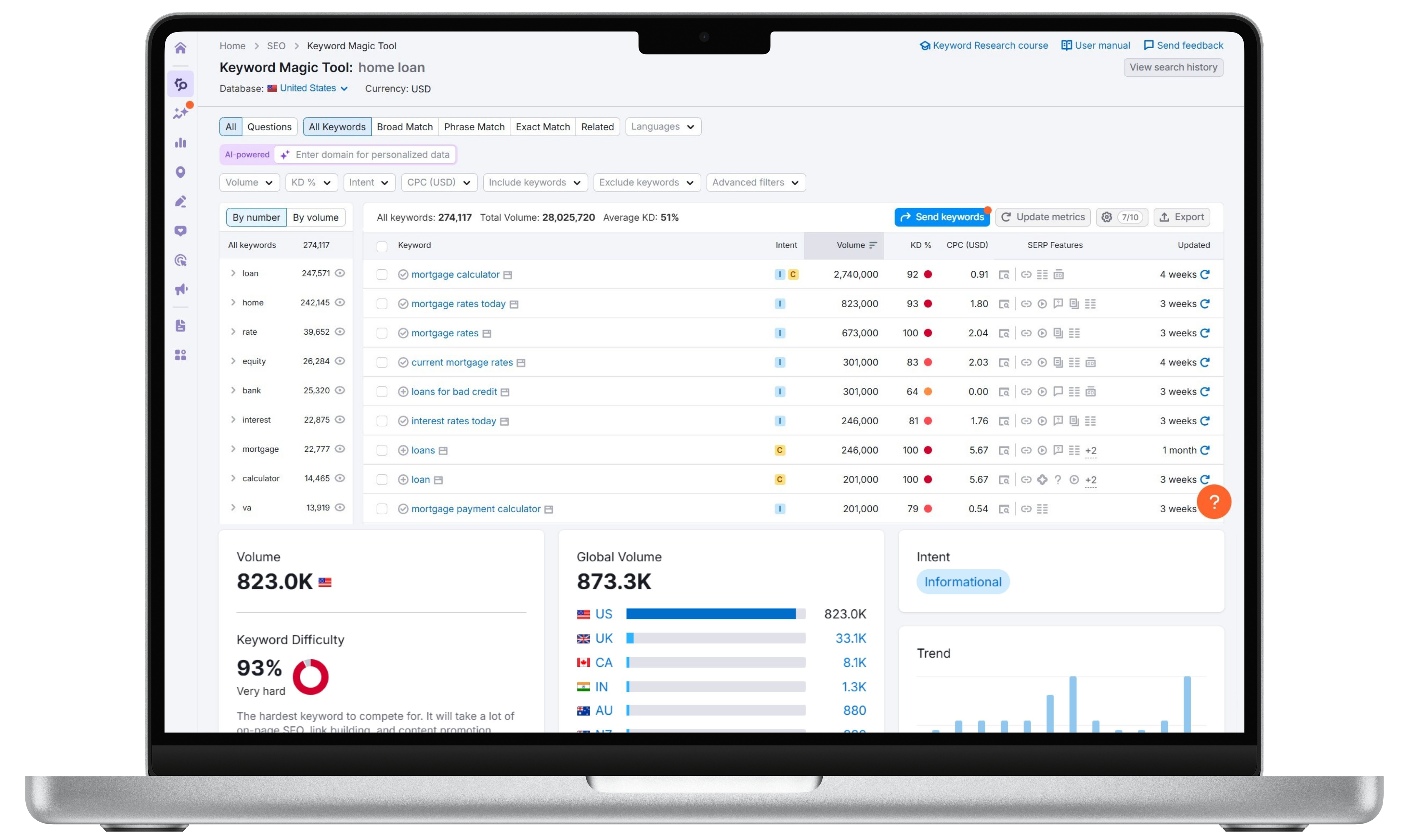Toggle eye icon for equity group
Viewport: 1409px width, 840px height.
point(340,361)
